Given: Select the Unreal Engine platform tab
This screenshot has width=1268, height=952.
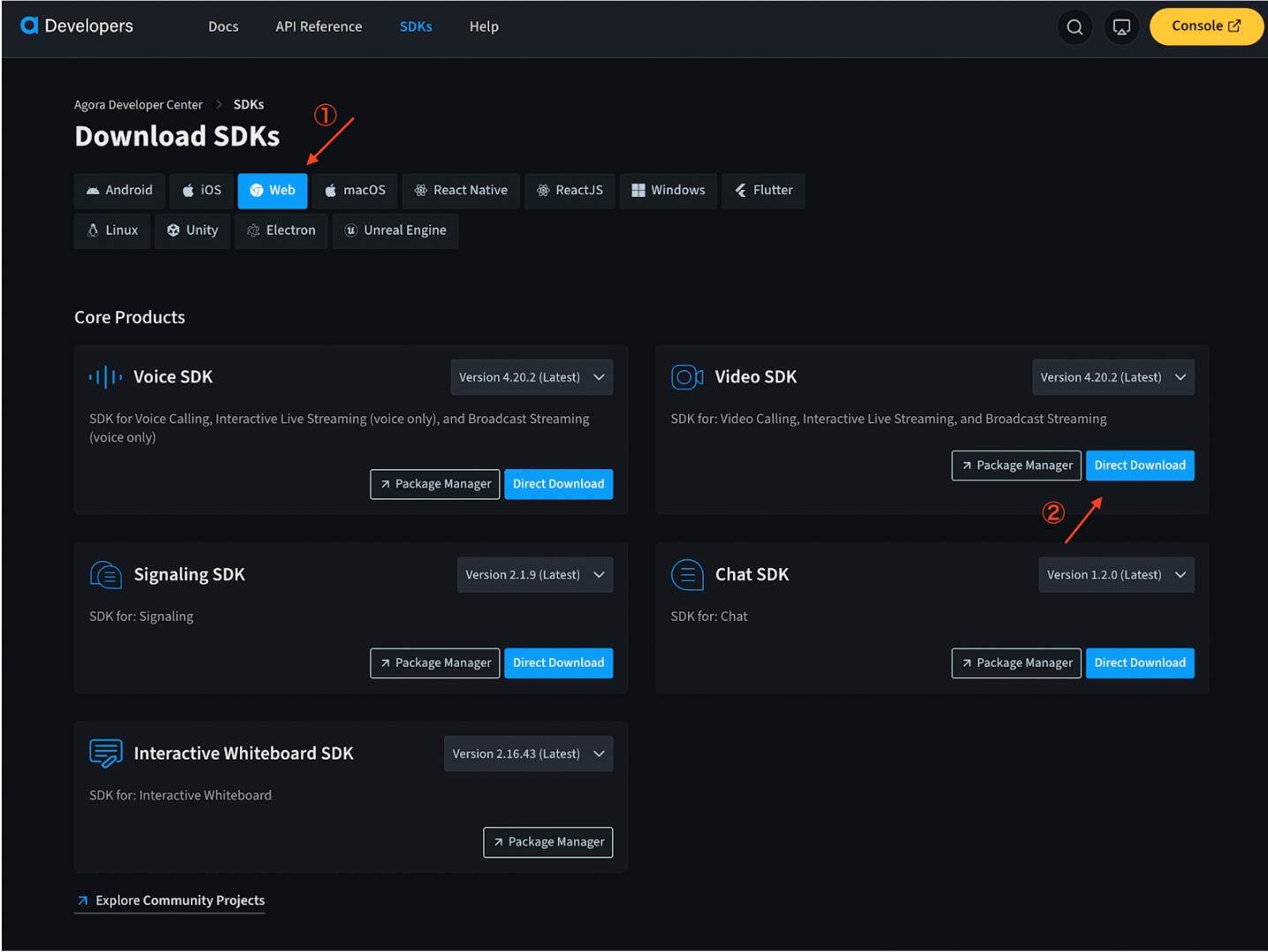Looking at the screenshot, I should [396, 230].
